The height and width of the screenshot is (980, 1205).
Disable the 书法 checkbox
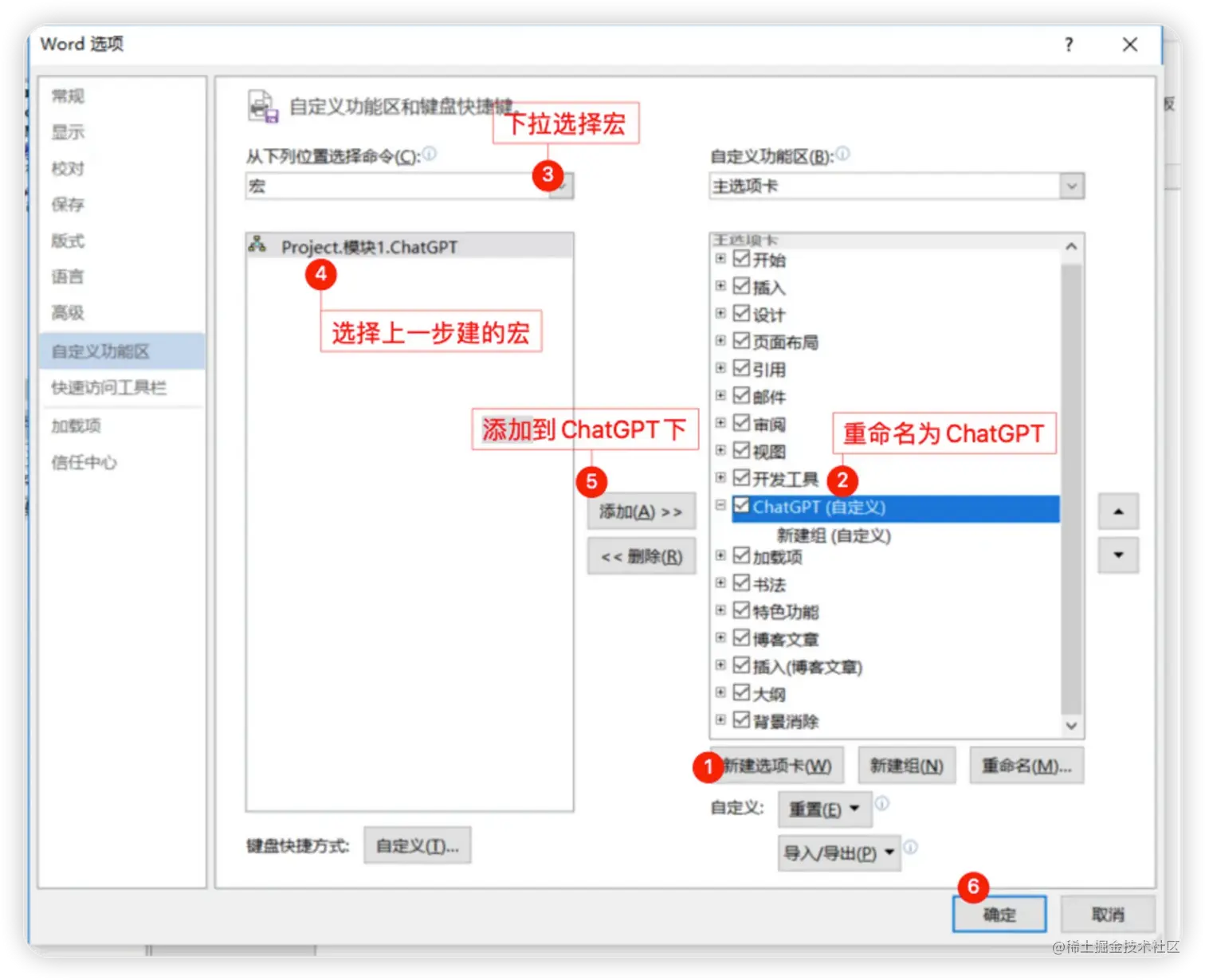point(741,582)
